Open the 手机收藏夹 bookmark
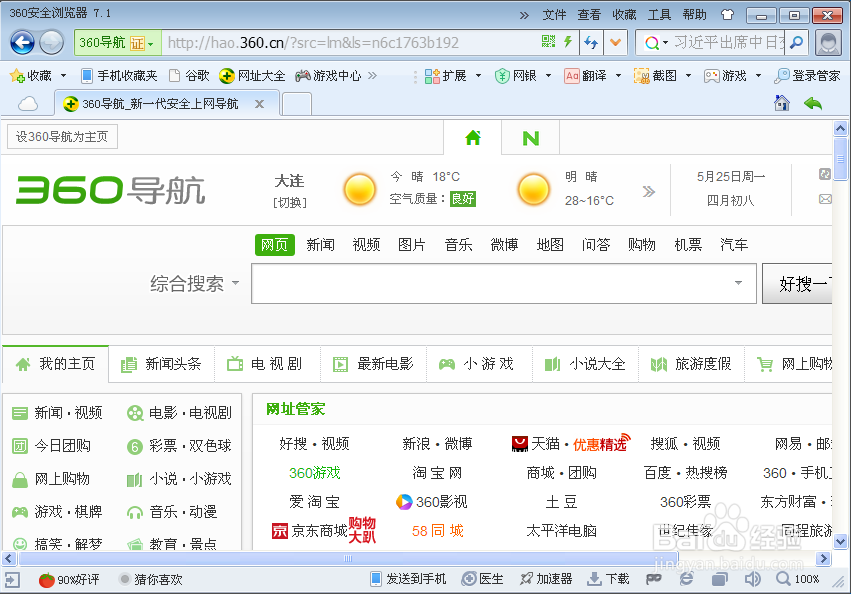 point(119,75)
